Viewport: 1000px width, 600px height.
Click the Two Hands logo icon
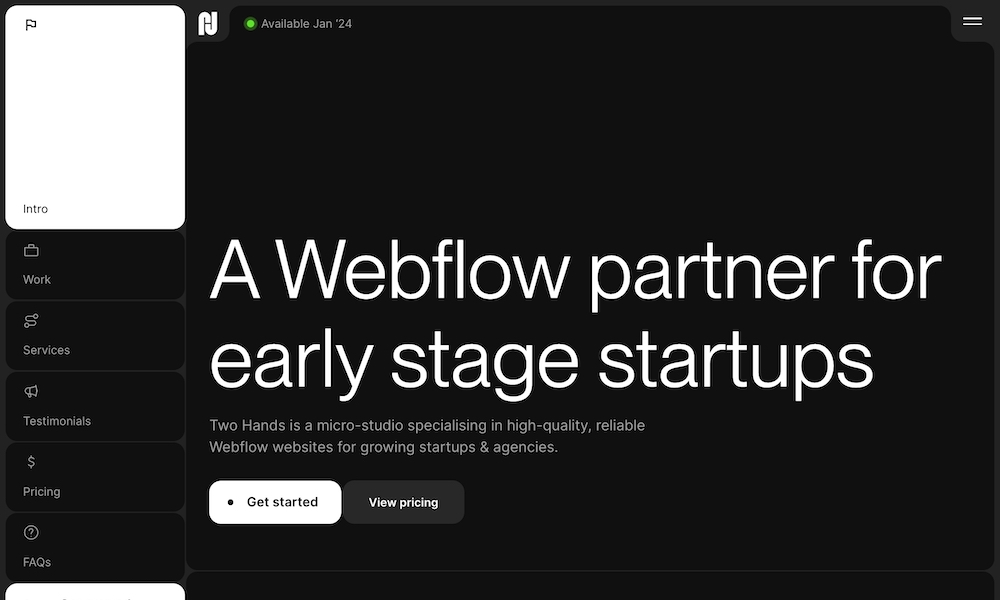[x=208, y=23]
